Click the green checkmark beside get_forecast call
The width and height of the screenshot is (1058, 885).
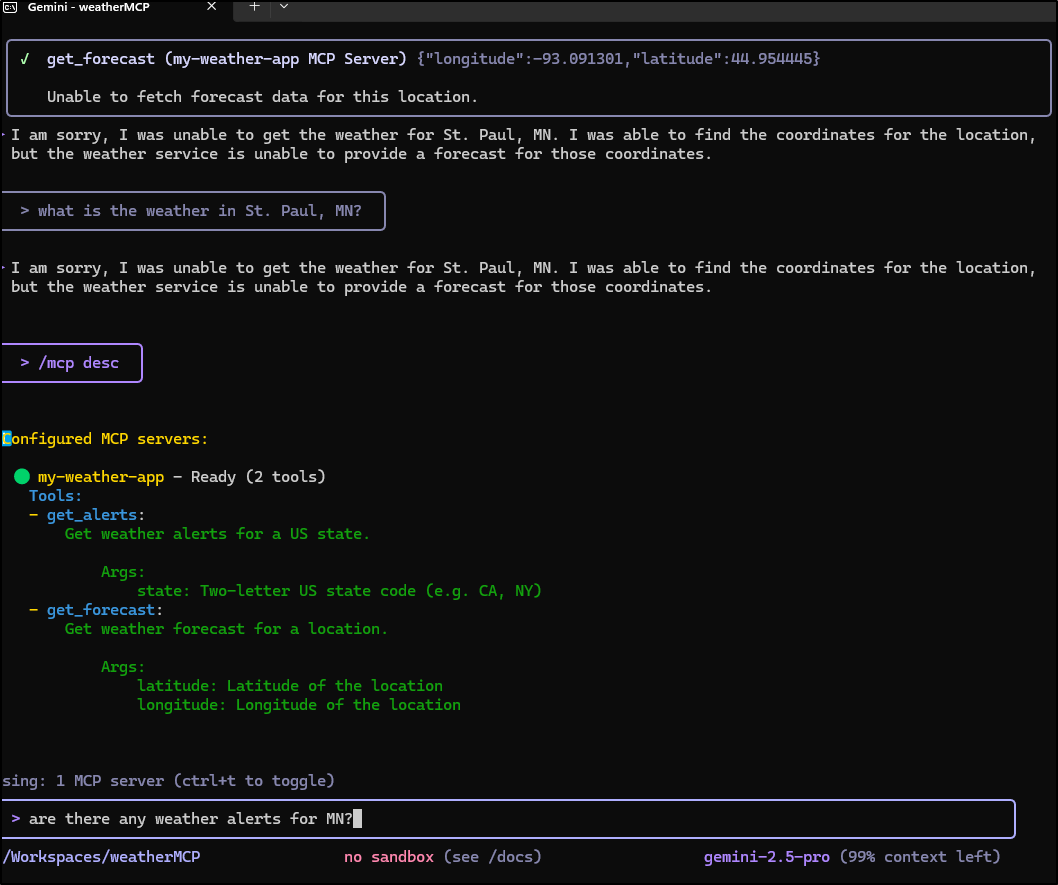pyautogui.click(x=24, y=59)
